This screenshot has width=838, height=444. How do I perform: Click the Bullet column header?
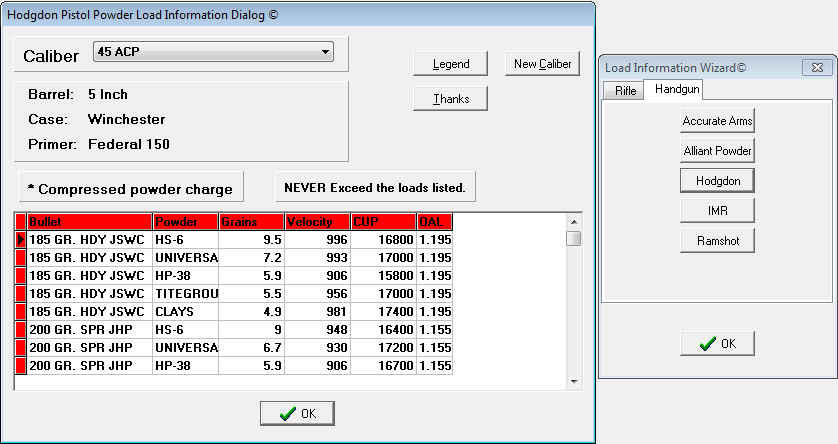(x=90, y=221)
